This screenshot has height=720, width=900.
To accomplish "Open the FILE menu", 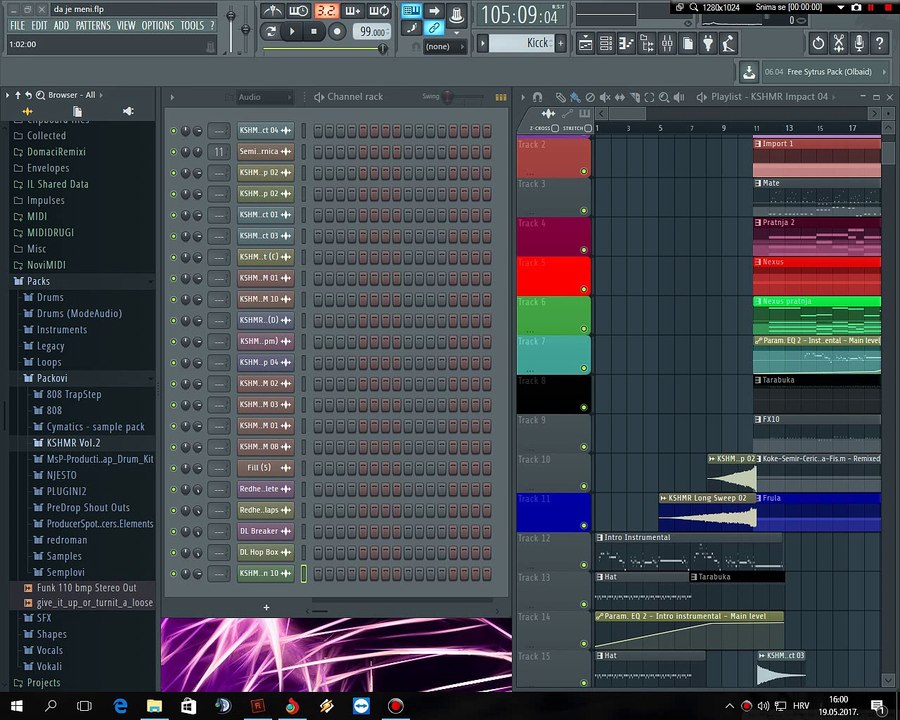I will point(17,26).
